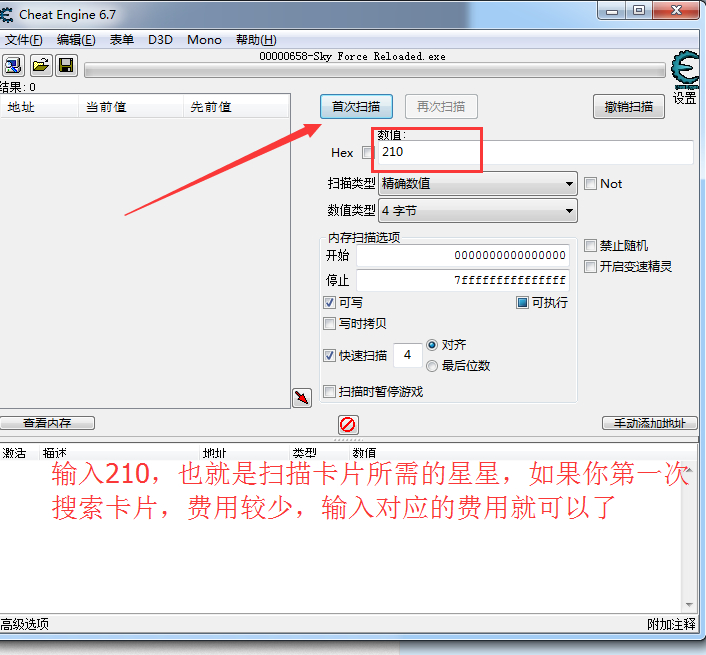This screenshot has height=655, width=706.
Task: Click the 先前值 column header
Action: pyautogui.click(x=236, y=107)
